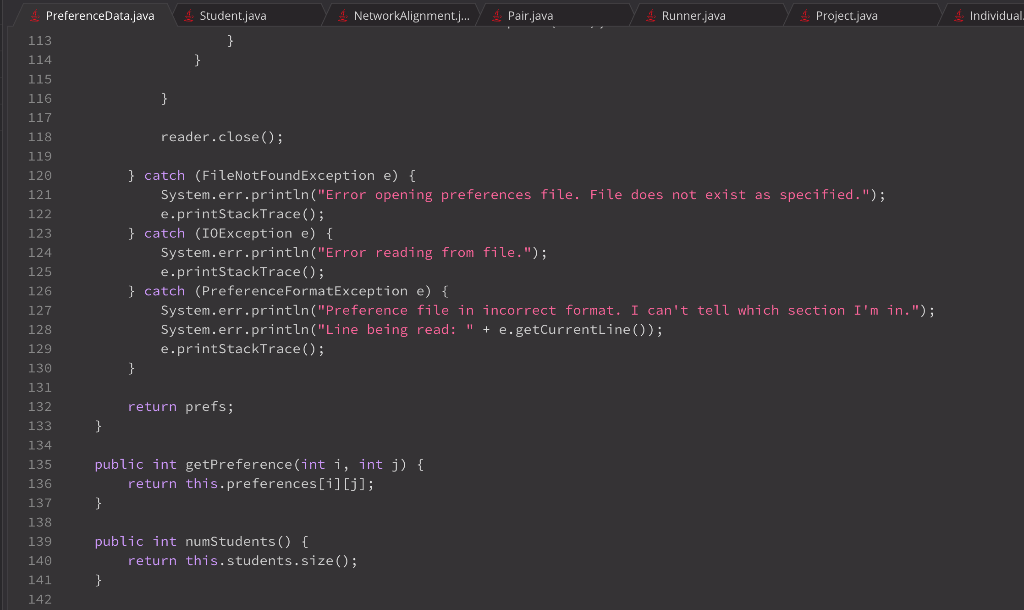This screenshot has height=610, width=1024.
Task: Click the string "Line being read: "
Action: point(396,330)
